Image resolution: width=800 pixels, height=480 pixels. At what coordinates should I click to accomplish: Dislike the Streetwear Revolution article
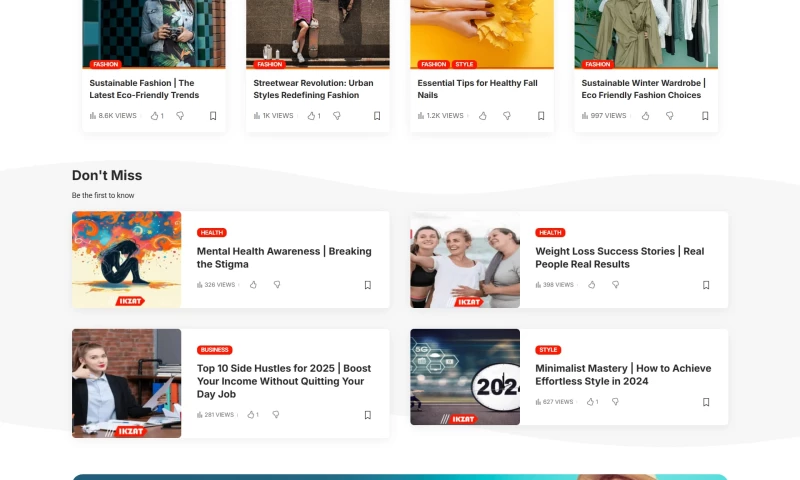click(x=336, y=116)
